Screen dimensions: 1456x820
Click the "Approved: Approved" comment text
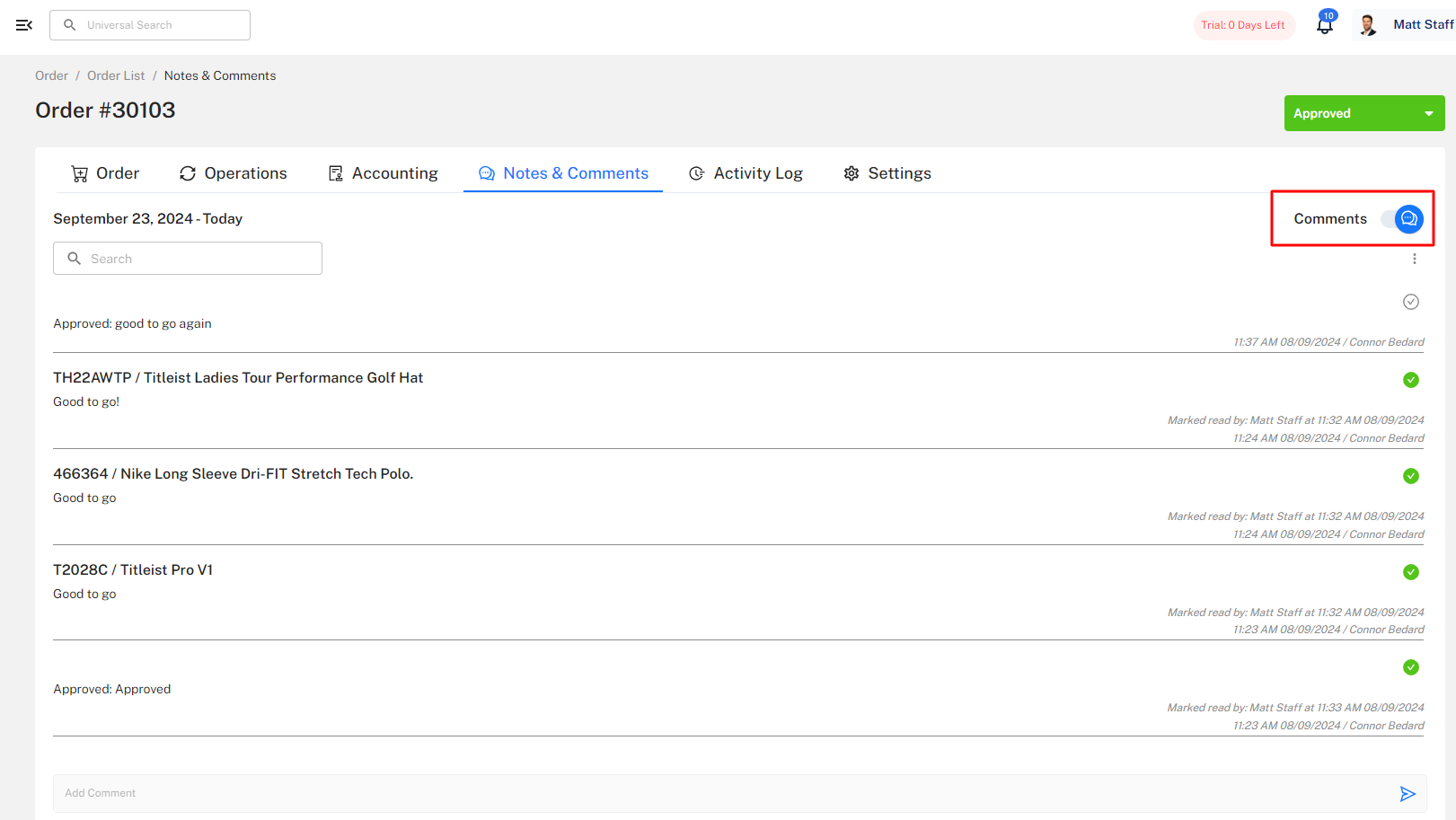pos(112,689)
